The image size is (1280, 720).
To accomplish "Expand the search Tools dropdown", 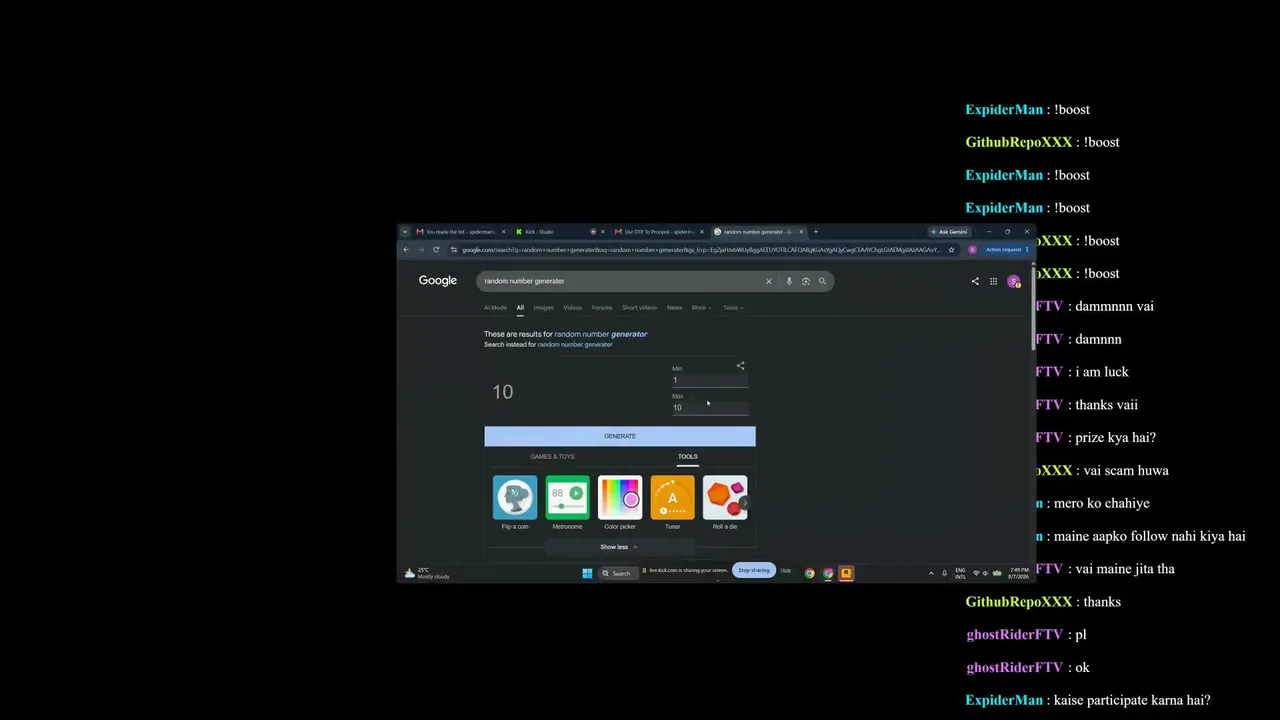I will tap(733, 308).
